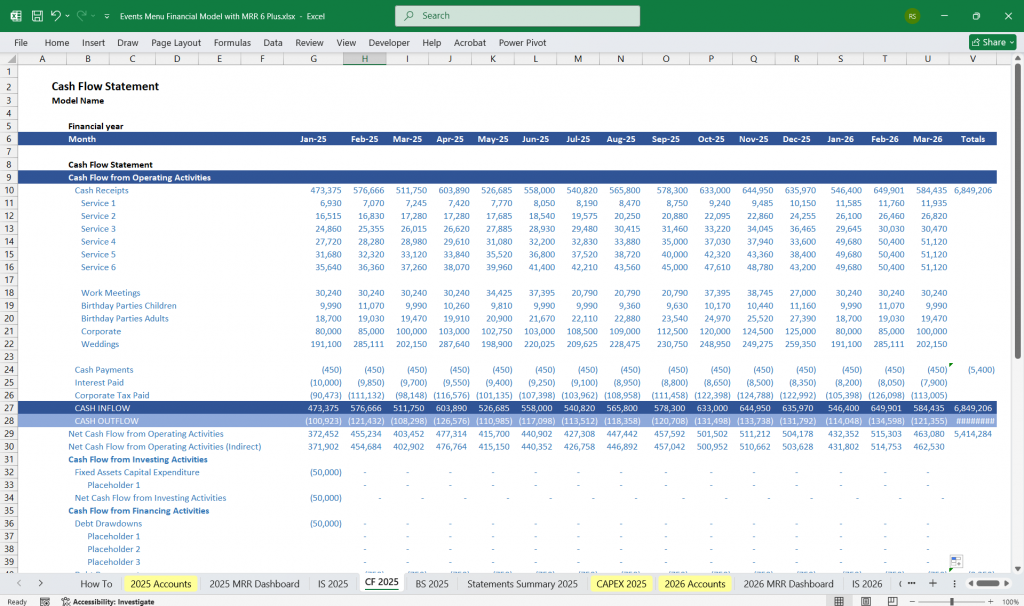Select the BS 2025 sheet tab
1024x606 pixels.
431,583
